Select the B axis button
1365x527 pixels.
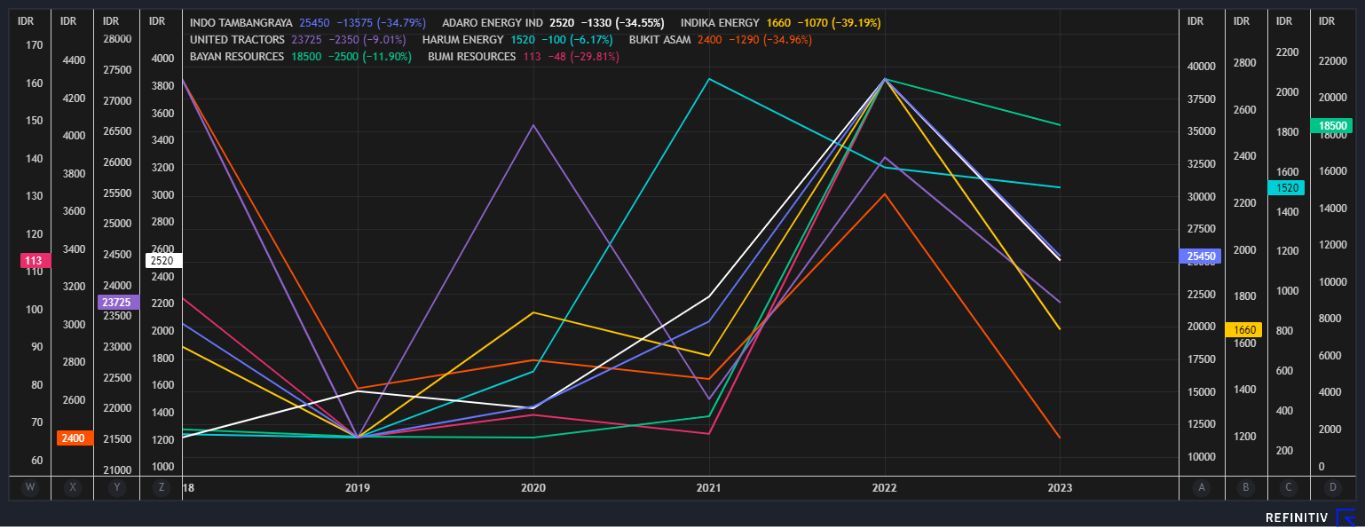[x=1245, y=488]
